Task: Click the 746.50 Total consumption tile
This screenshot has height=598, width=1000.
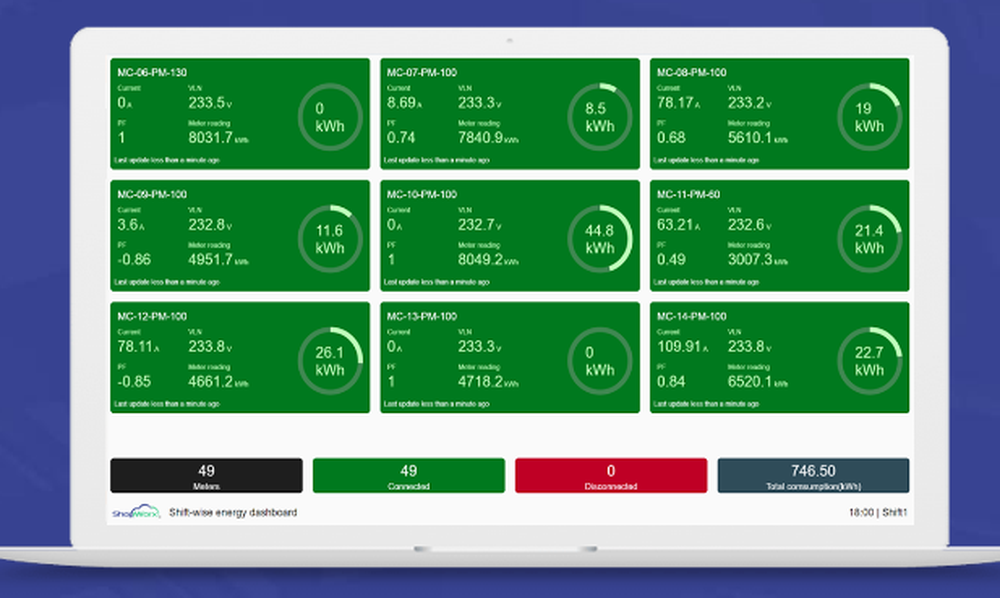Action: (x=813, y=476)
